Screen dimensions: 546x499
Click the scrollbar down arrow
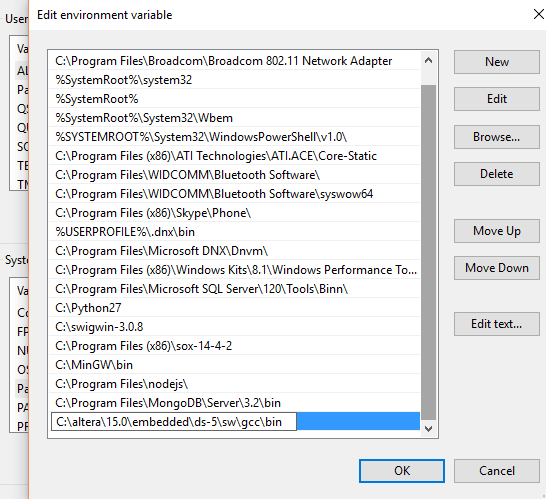pyautogui.click(x=429, y=428)
